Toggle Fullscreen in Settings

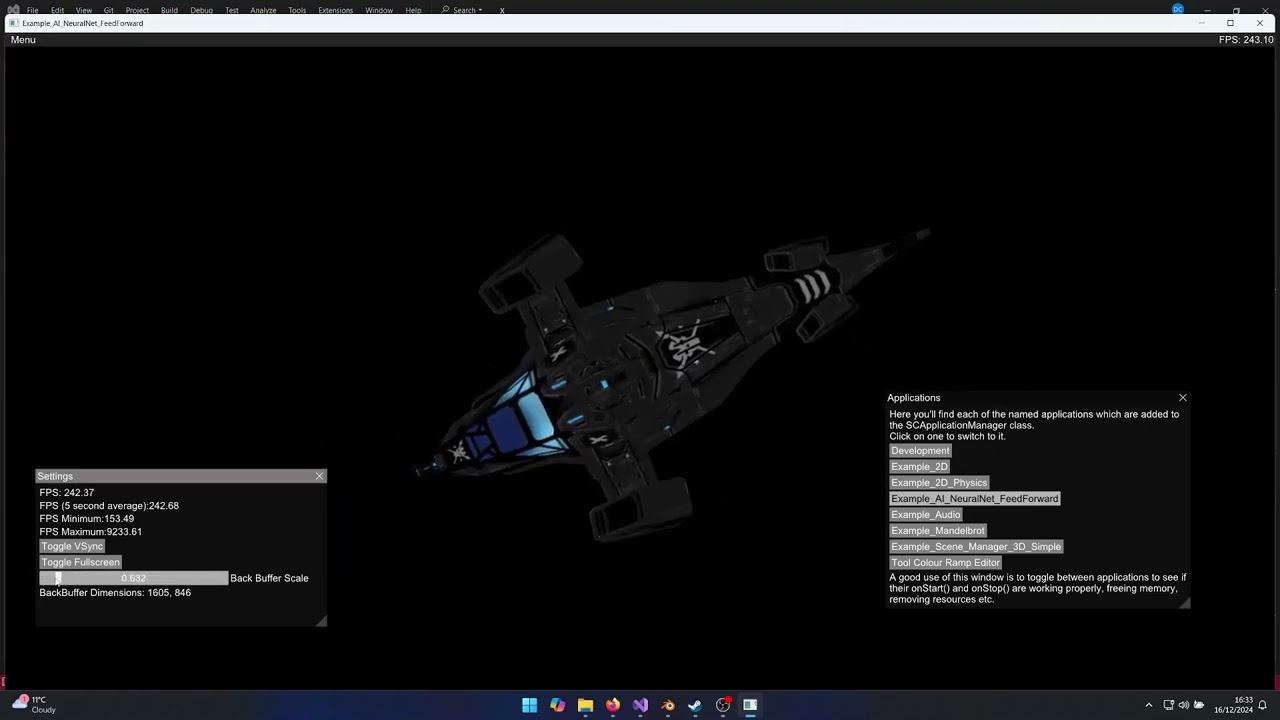[80, 563]
